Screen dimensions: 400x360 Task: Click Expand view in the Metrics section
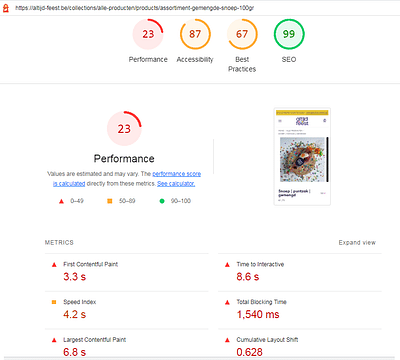(357, 242)
